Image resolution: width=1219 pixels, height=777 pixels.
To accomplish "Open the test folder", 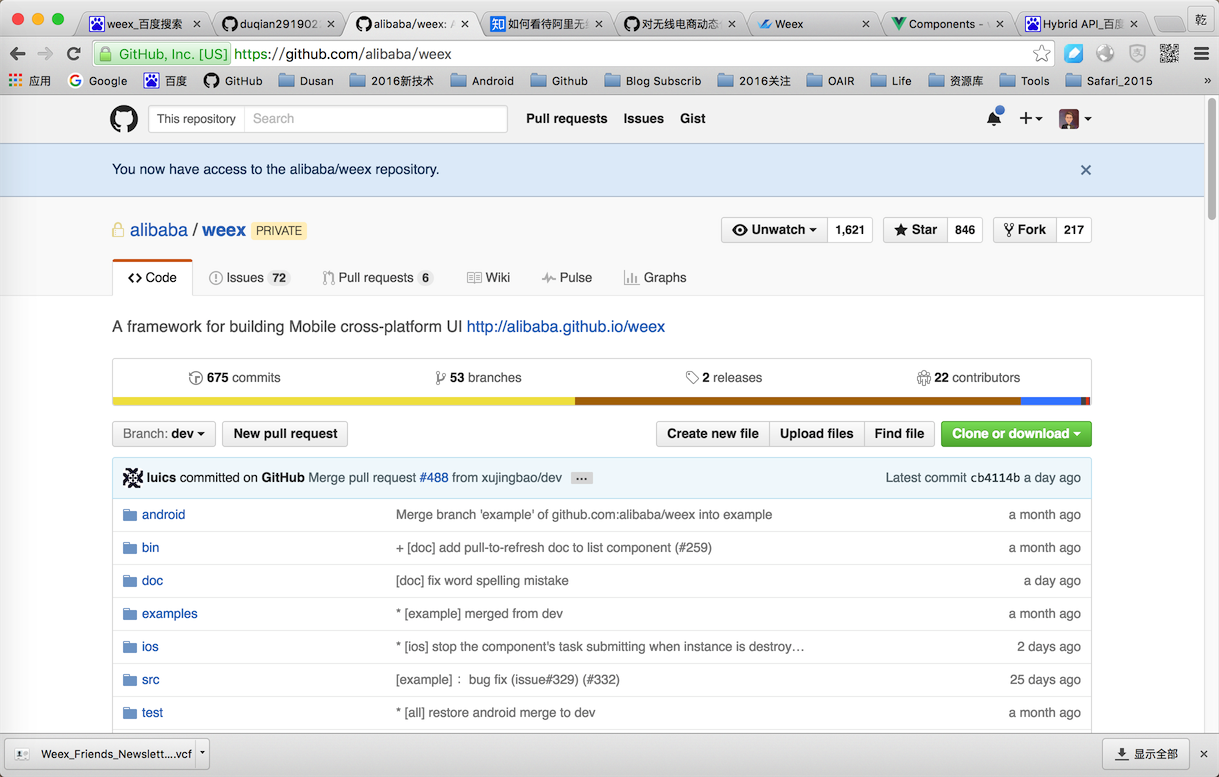I will tap(152, 713).
